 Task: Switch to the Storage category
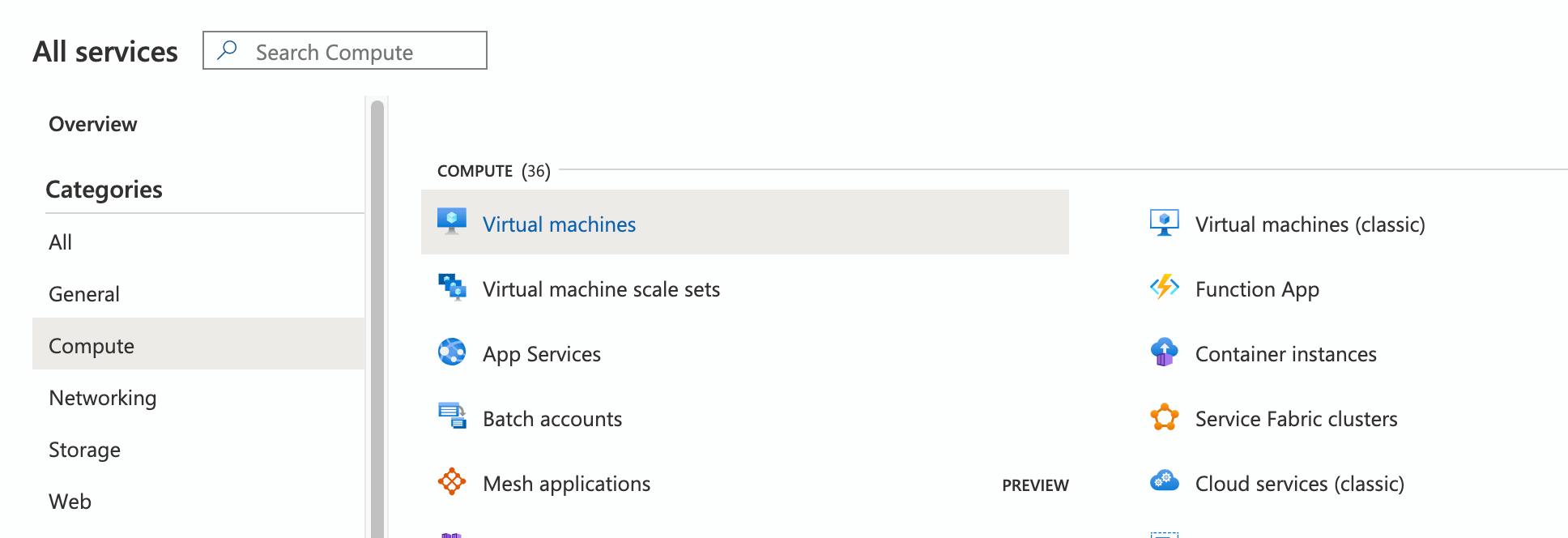(85, 450)
